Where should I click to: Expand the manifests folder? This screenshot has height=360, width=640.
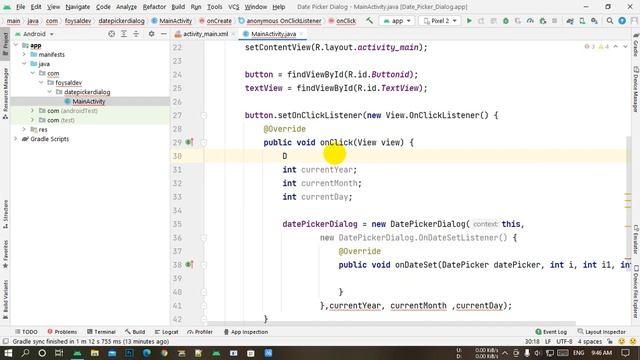[24, 54]
